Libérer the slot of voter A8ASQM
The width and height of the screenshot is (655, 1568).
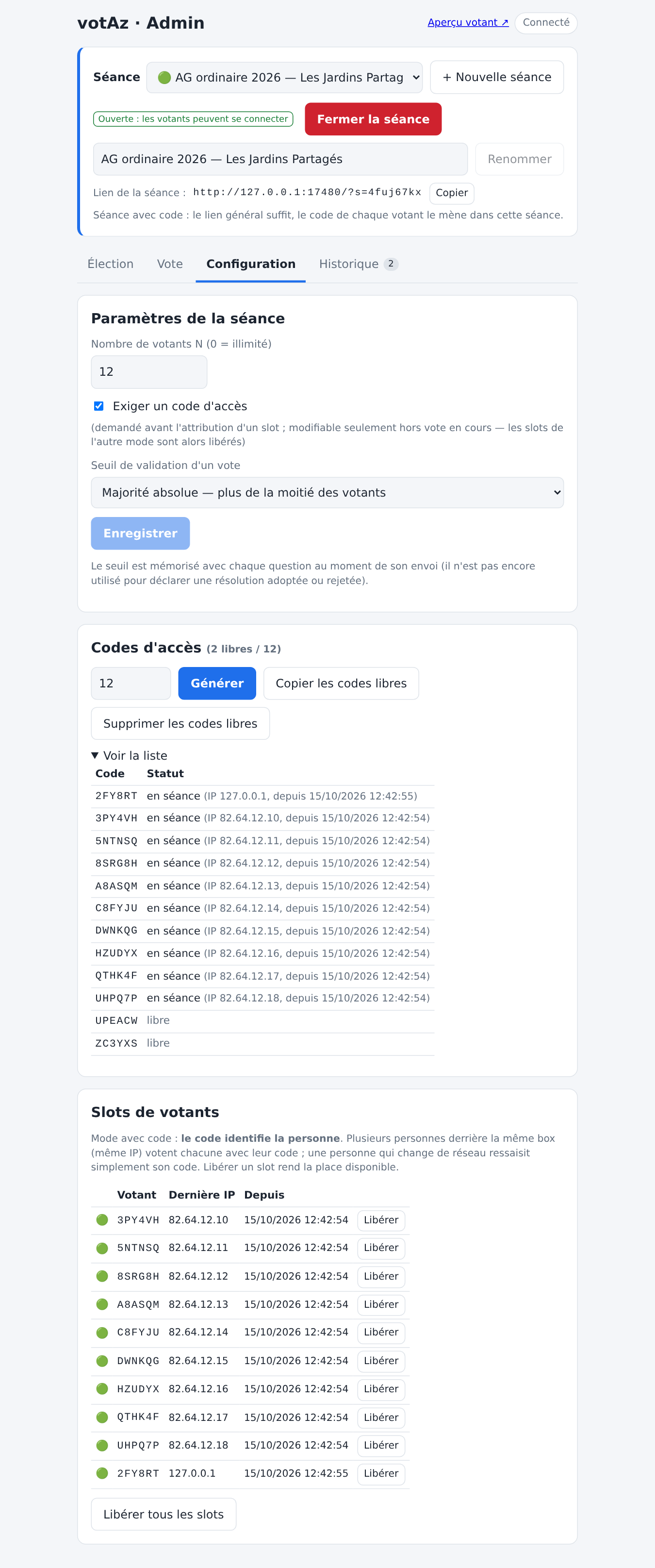[381, 1304]
